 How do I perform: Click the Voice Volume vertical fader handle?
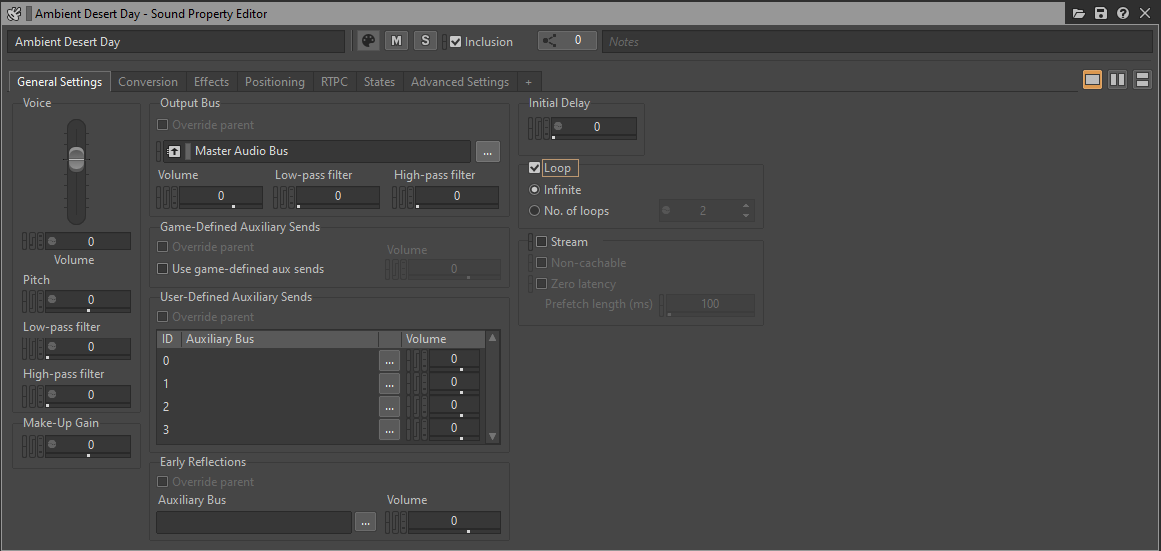pos(77,158)
